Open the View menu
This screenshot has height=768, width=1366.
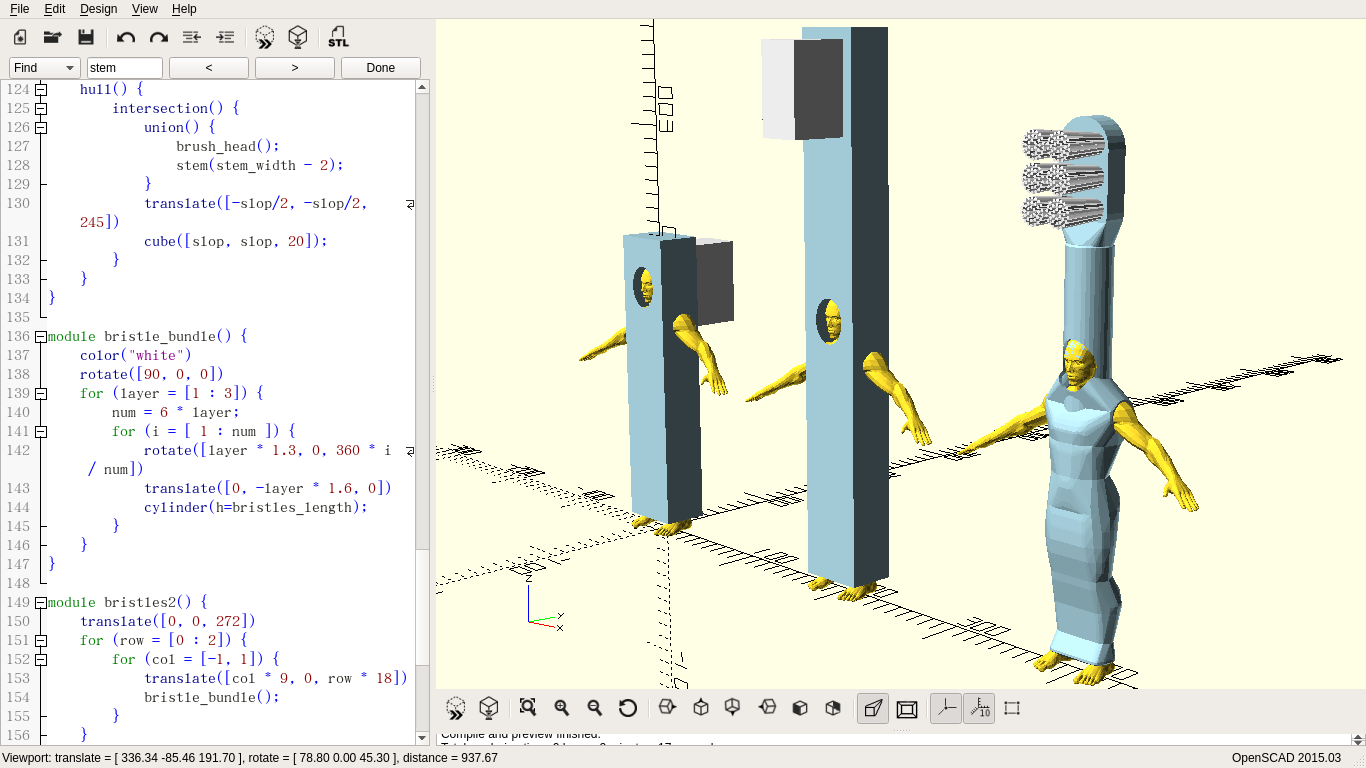(144, 9)
